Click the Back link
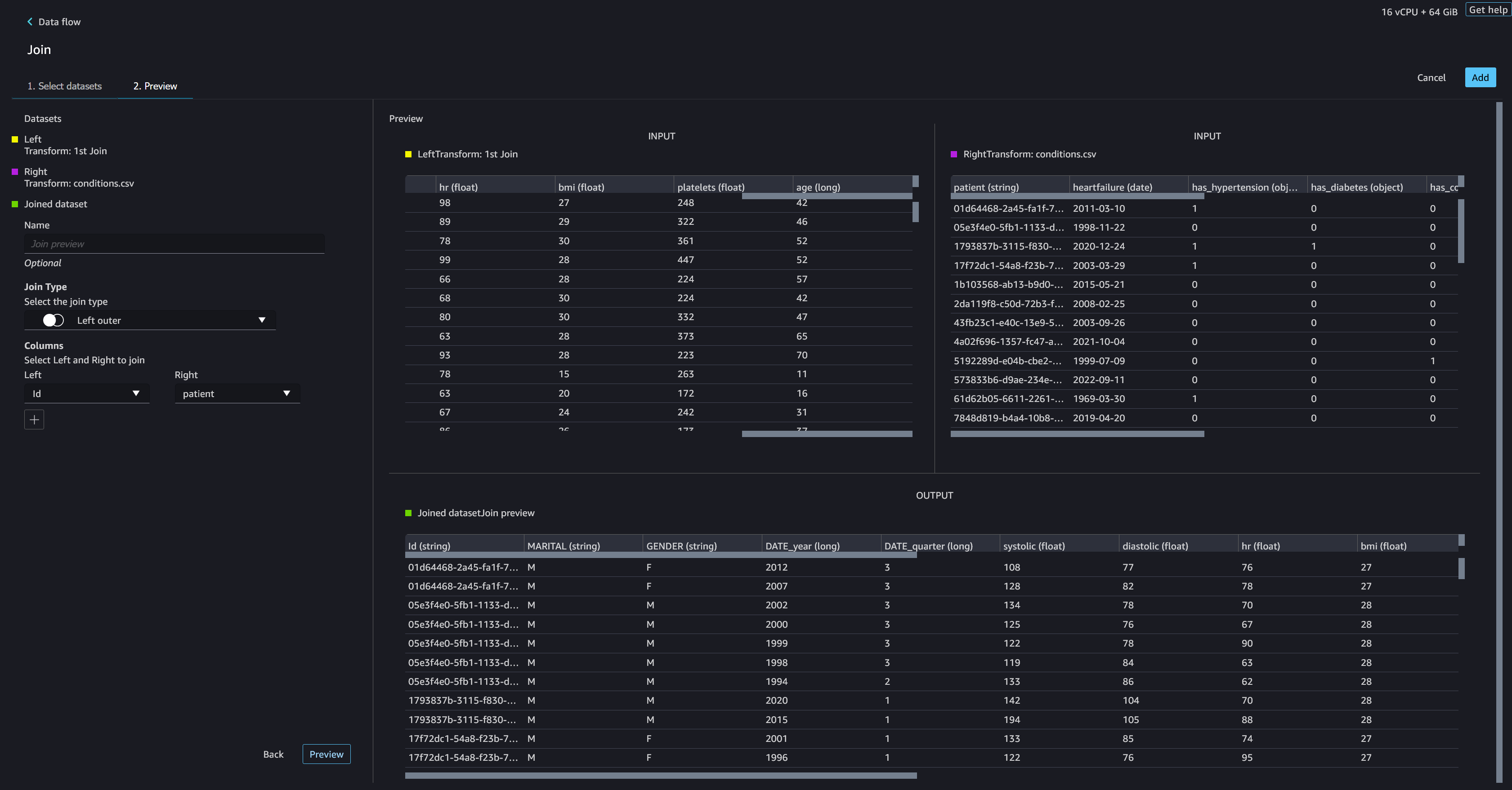The height and width of the screenshot is (790, 1512). [273, 754]
